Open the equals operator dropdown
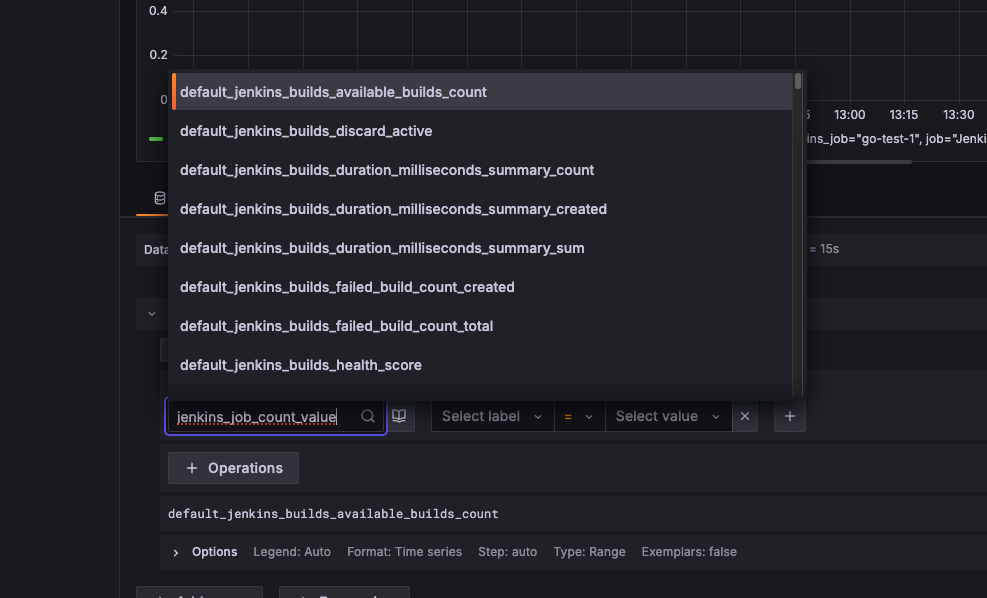The height and width of the screenshot is (598, 987). [579, 416]
